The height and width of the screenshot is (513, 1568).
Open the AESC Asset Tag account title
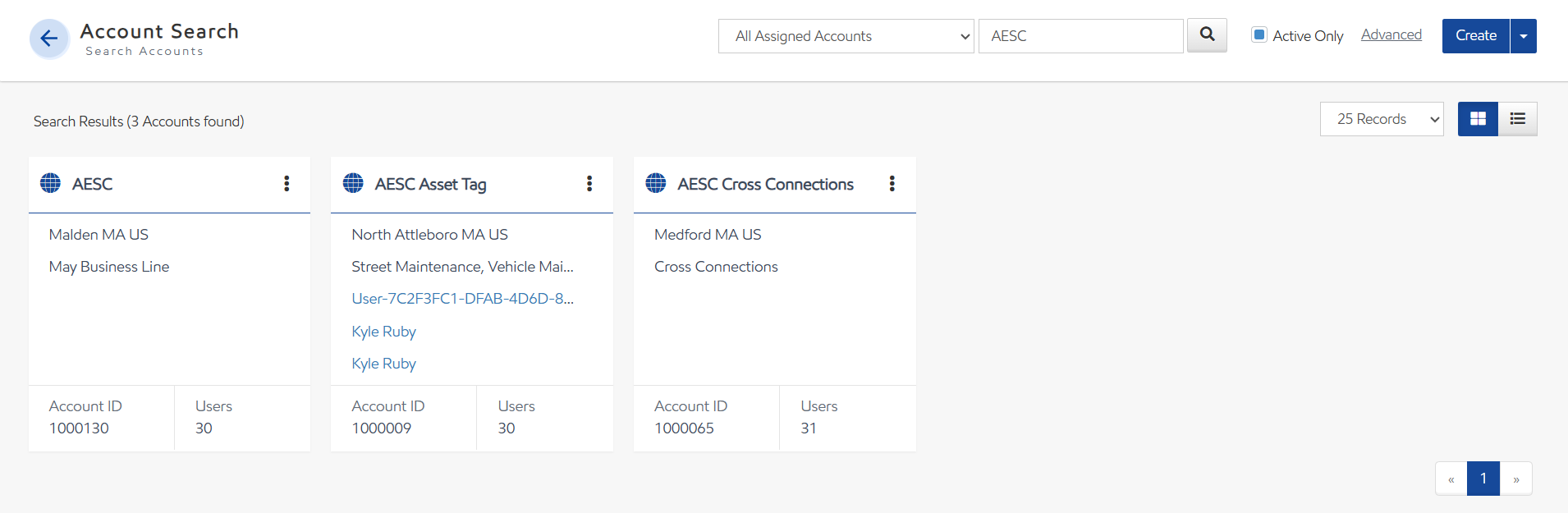point(430,184)
